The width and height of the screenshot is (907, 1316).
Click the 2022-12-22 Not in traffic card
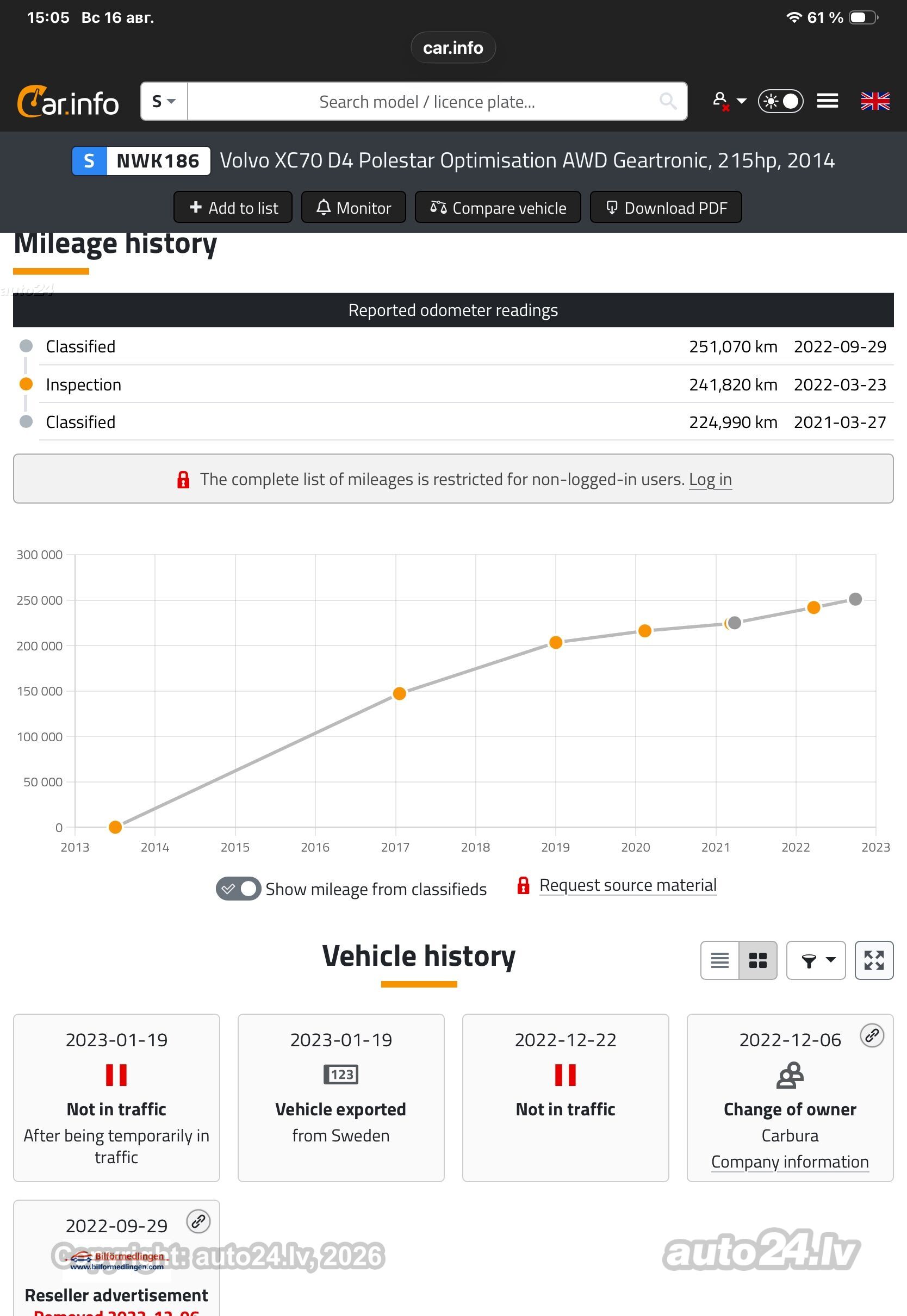pyautogui.click(x=566, y=1098)
